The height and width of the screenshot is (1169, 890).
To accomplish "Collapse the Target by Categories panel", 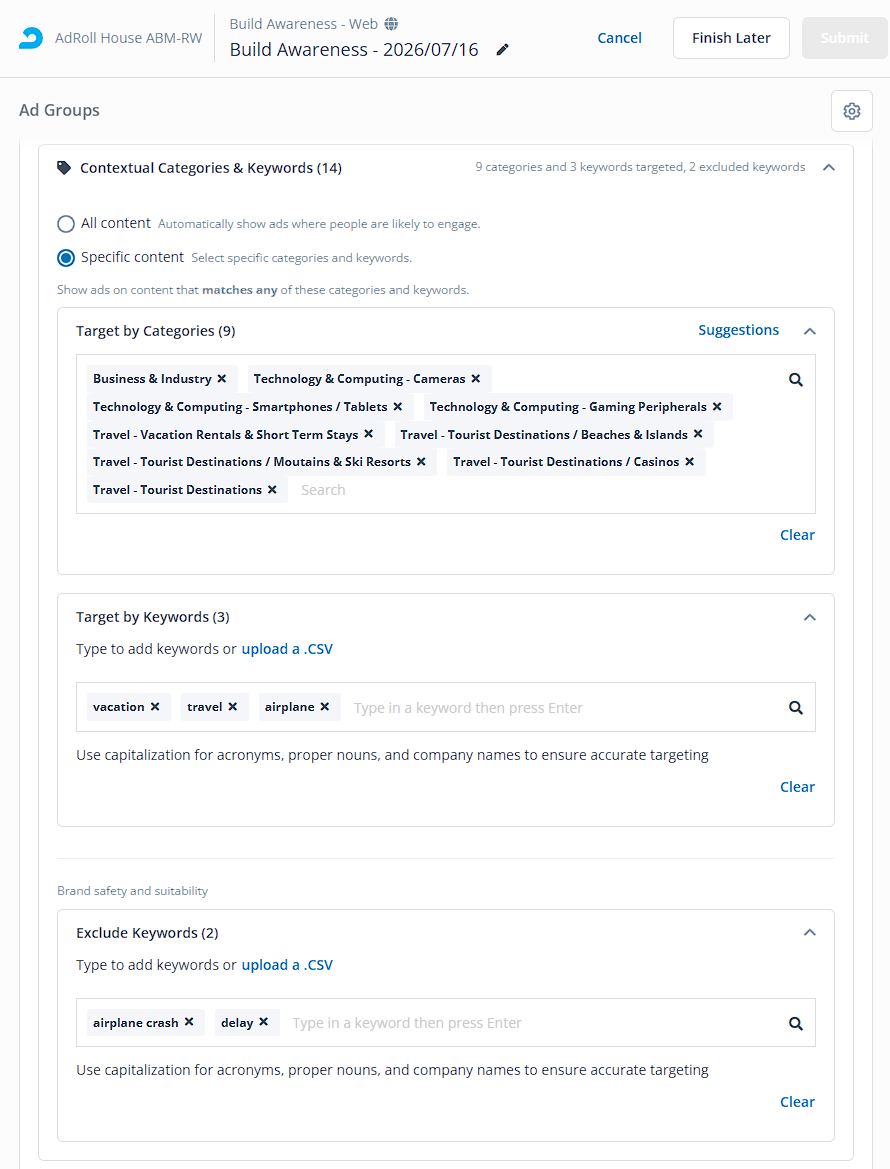I will [x=810, y=331].
